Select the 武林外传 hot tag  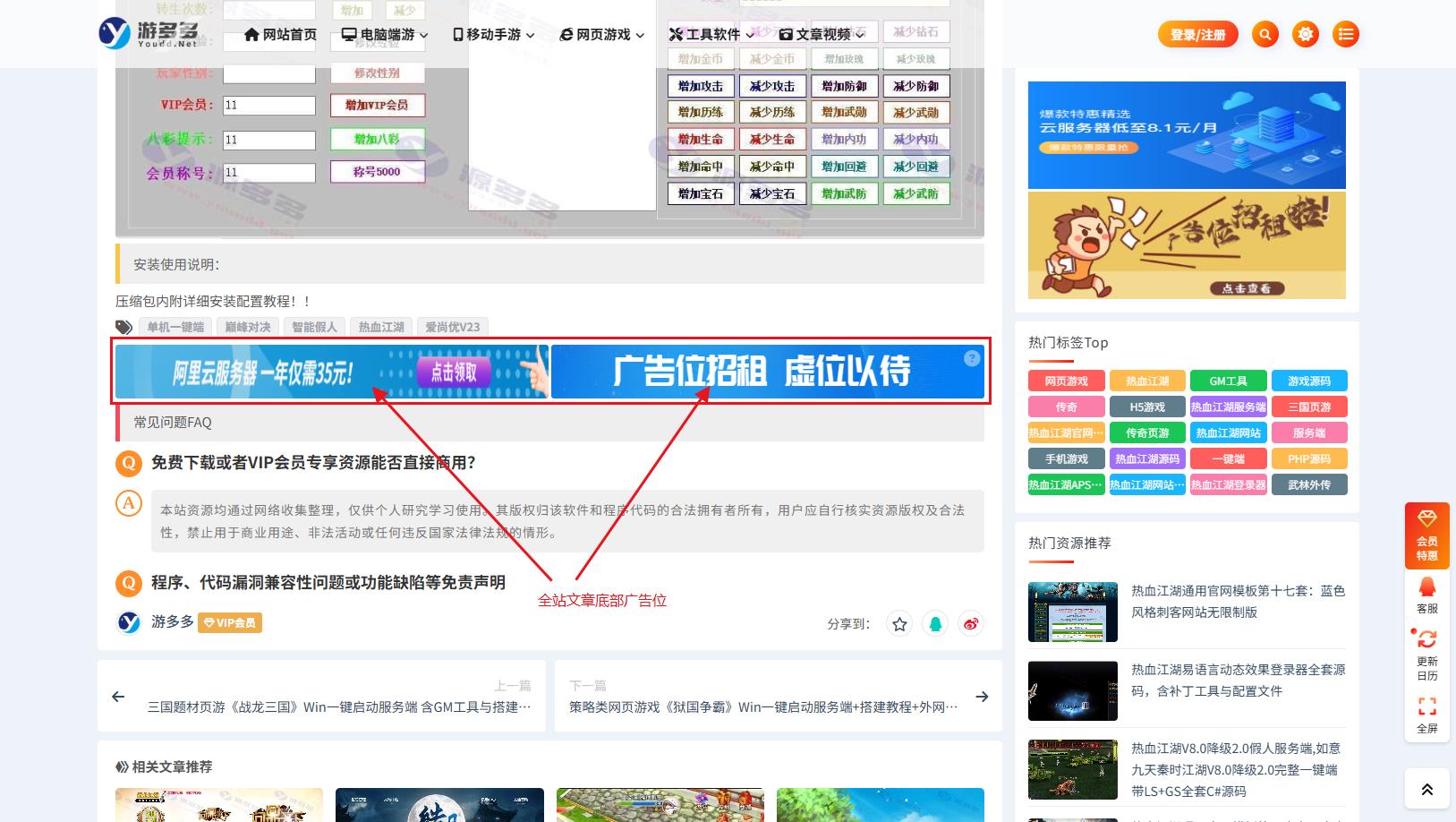click(x=1309, y=485)
